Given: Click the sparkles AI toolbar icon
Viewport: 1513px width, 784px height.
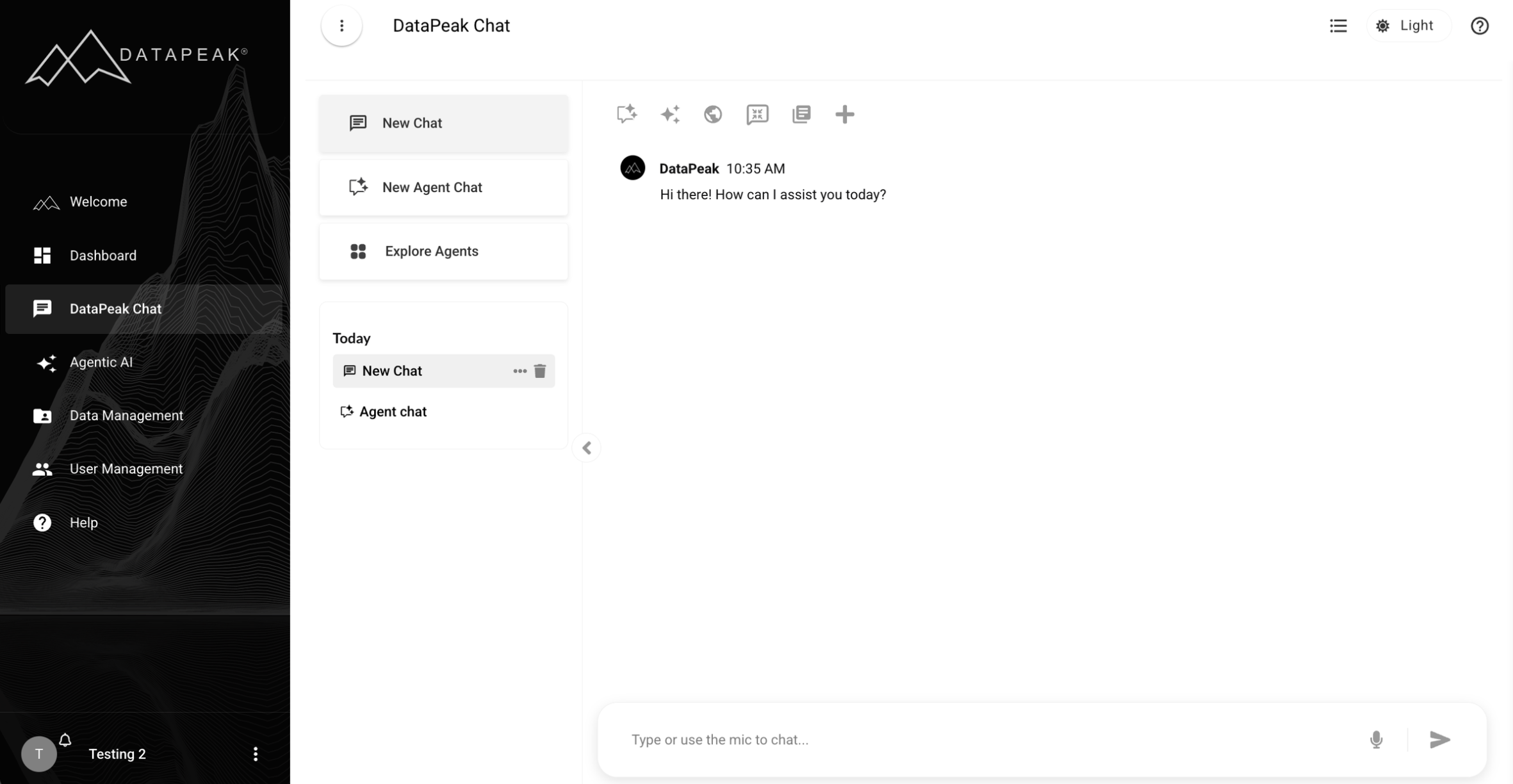Looking at the screenshot, I should [x=670, y=114].
